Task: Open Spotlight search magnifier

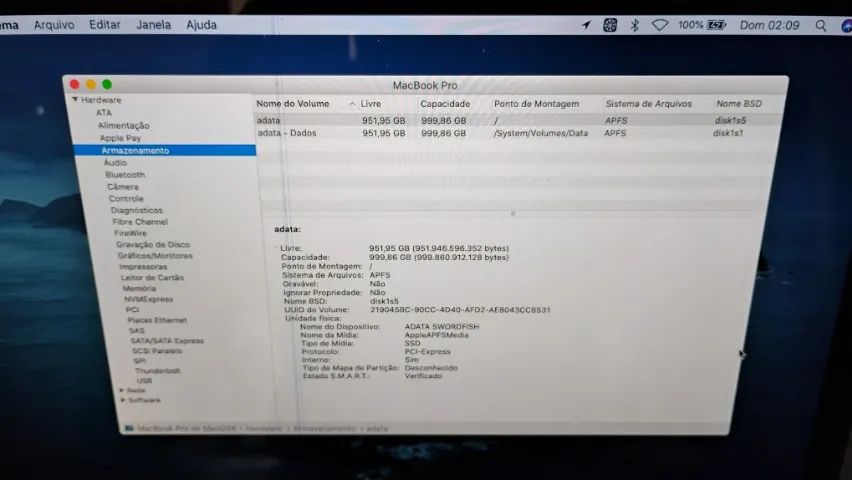Action: coord(820,26)
